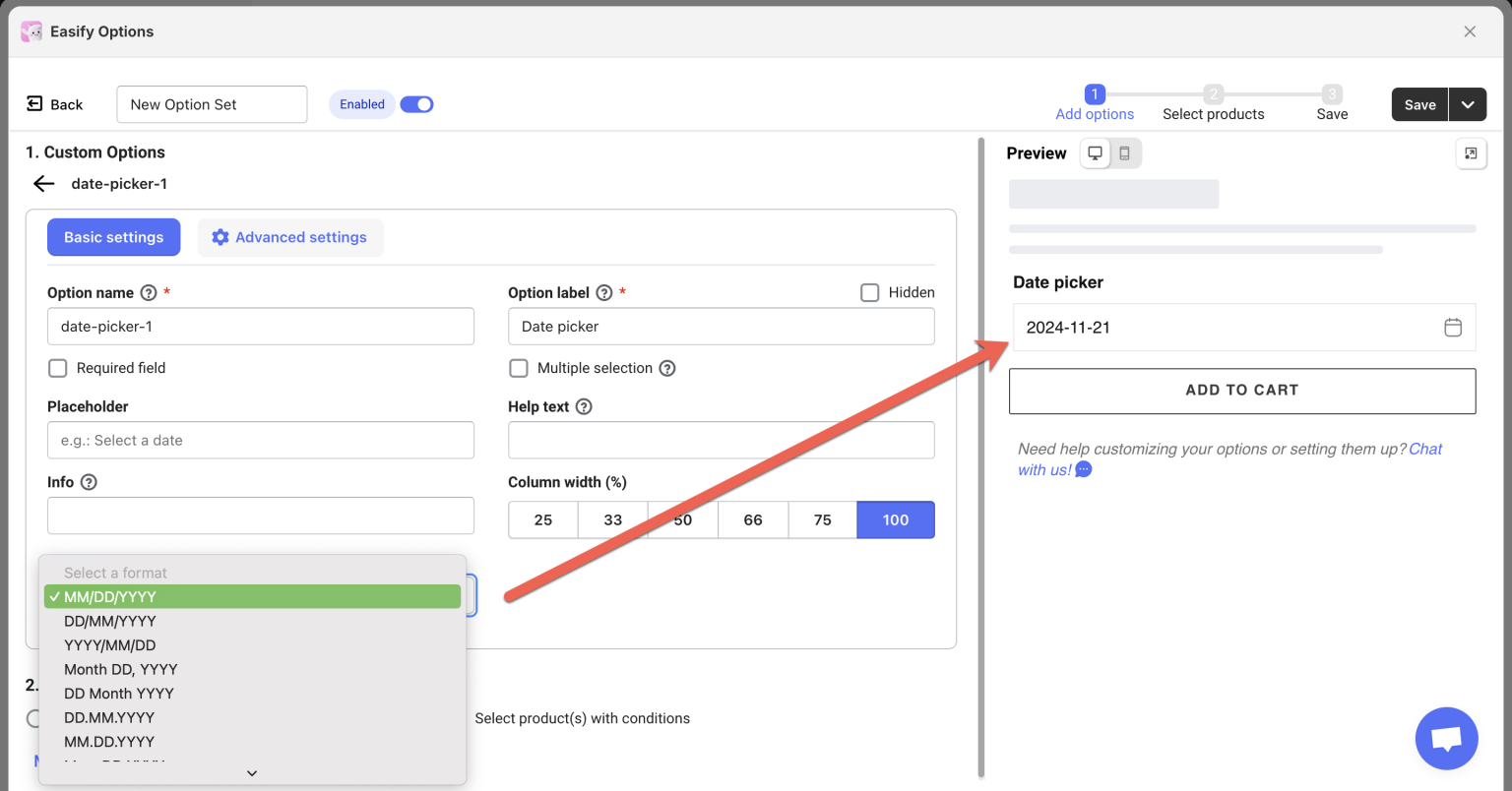Expand the preview in full screen
Screen dimensions: 1512x791
click(x=1471, y=152)
